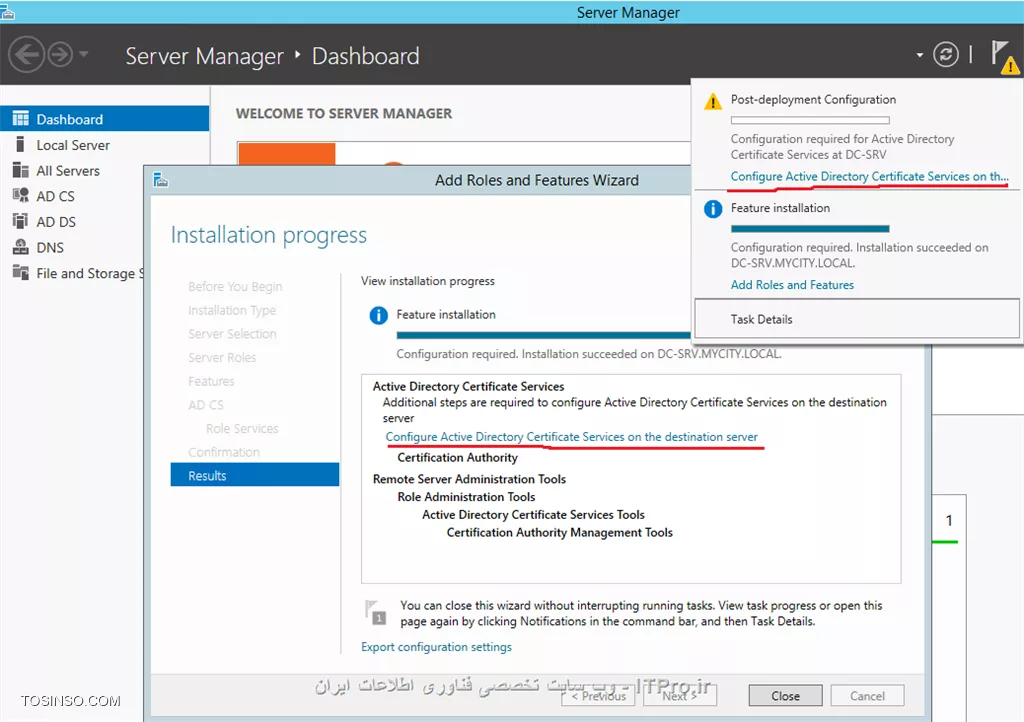Viewport: 1024px width, 722px height.
Task: Open Task Details in notification panel
Action: point(856,319)
